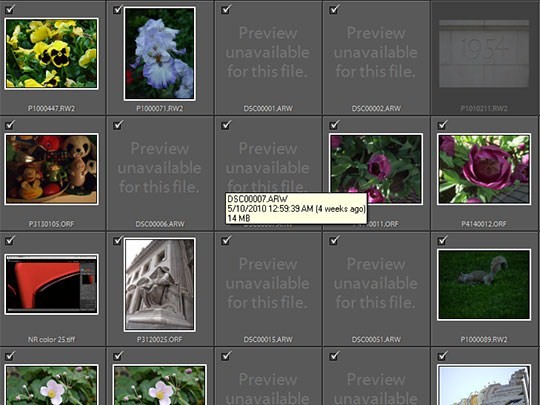
Task: Select the DSC00001.ARW preview unavailable placeholder
Action: point(268,52)
